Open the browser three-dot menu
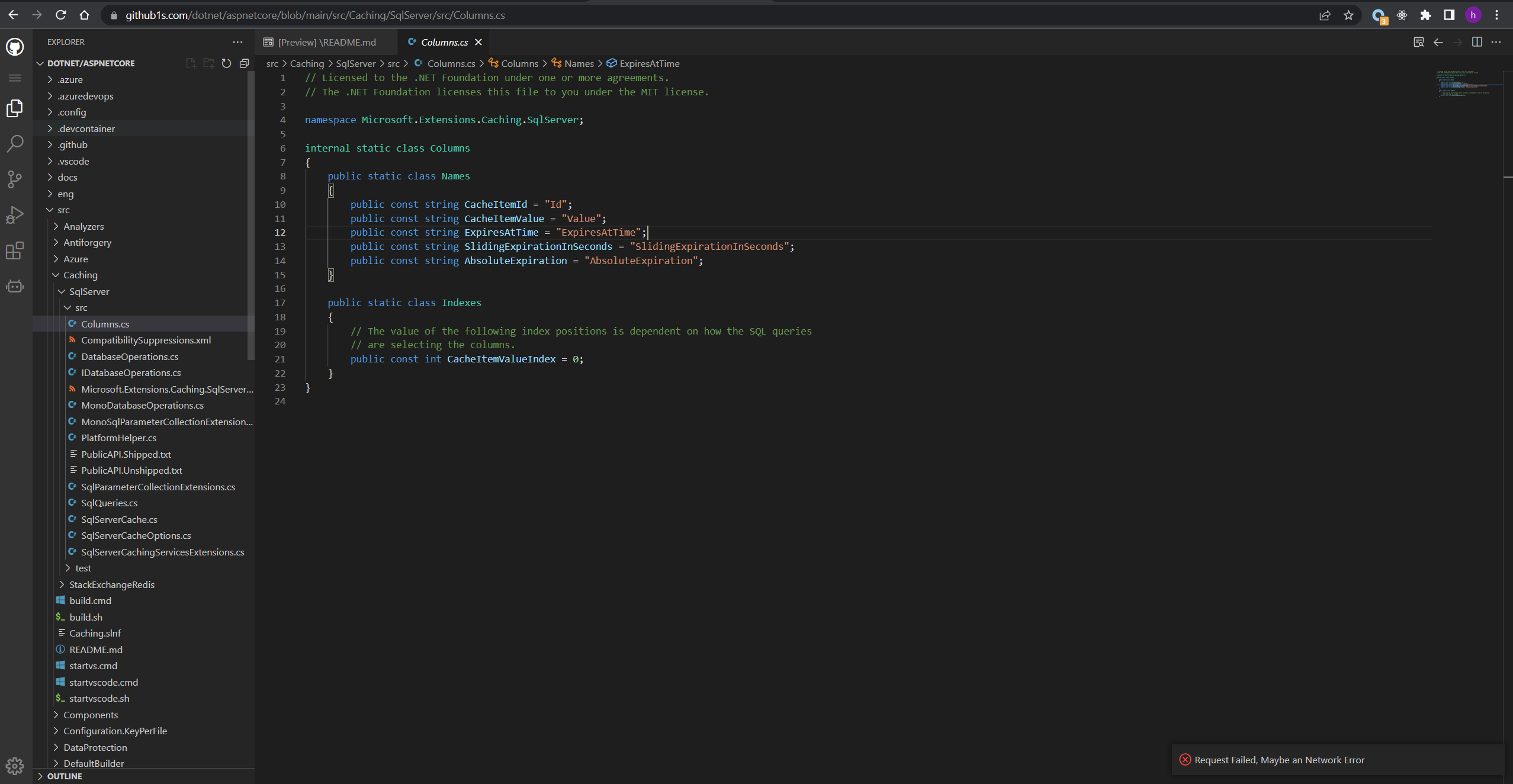This screenshot has width=1513, height=784. point(1496,15)
